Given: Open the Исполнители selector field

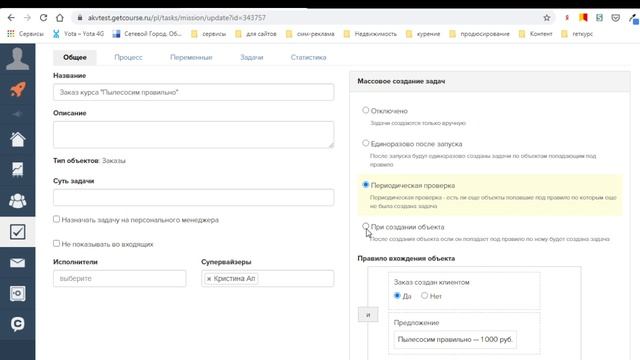Looking at the screenshot, I should point(120,278).
